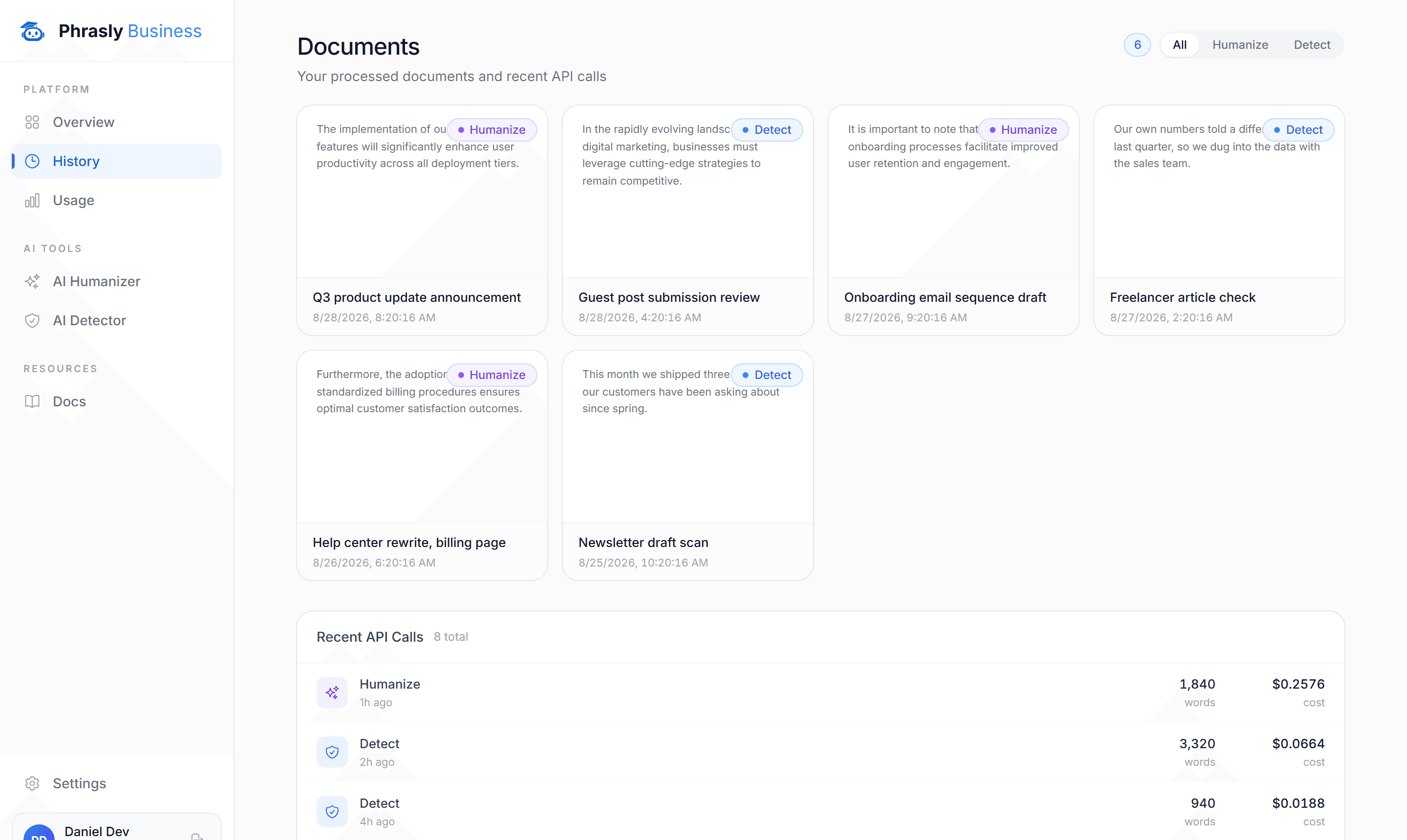
Task: Click the shield icon in Detect 2h ago row
Action: 332,752
